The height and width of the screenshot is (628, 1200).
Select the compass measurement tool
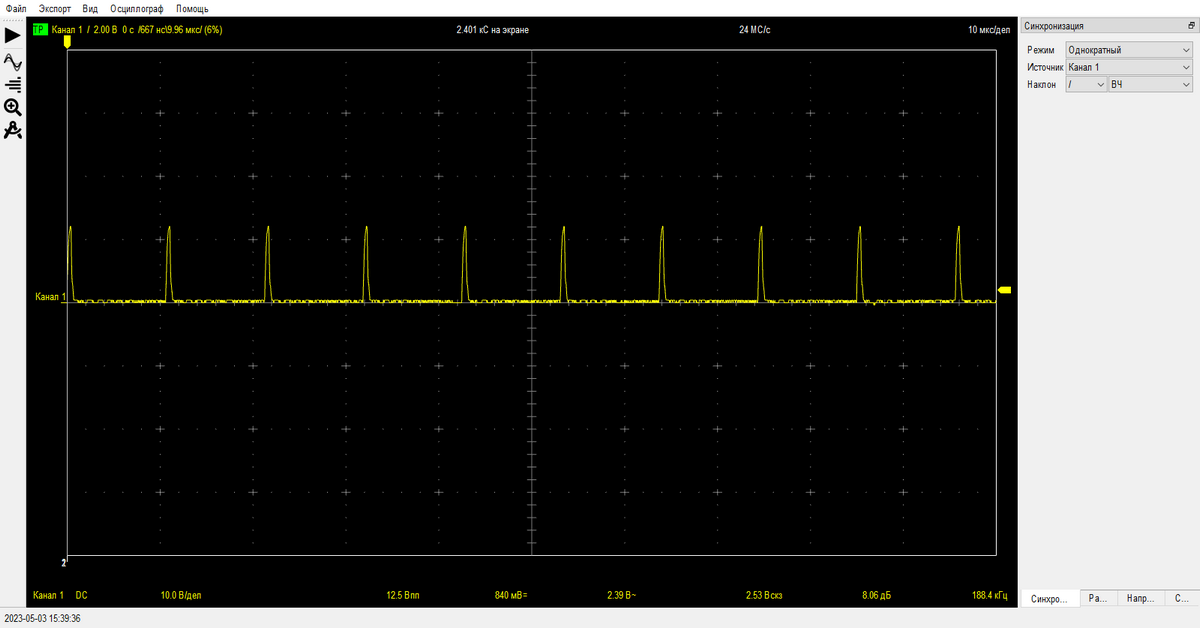[13, 131]
